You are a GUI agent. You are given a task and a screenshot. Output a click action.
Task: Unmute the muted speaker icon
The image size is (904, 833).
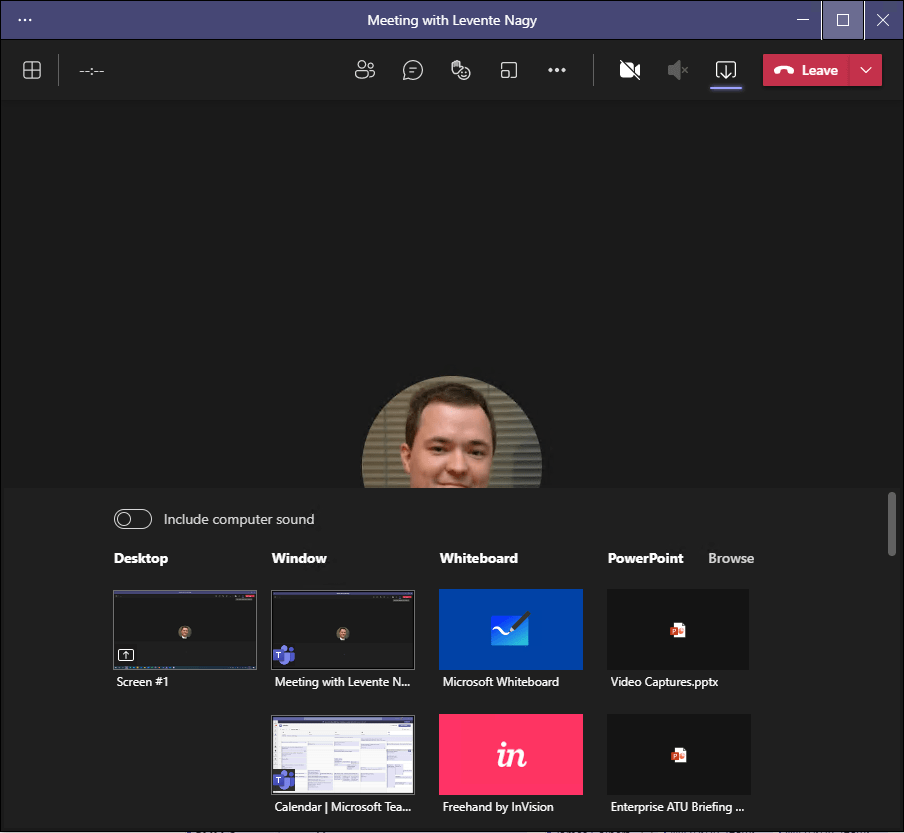tap(678, 70)
